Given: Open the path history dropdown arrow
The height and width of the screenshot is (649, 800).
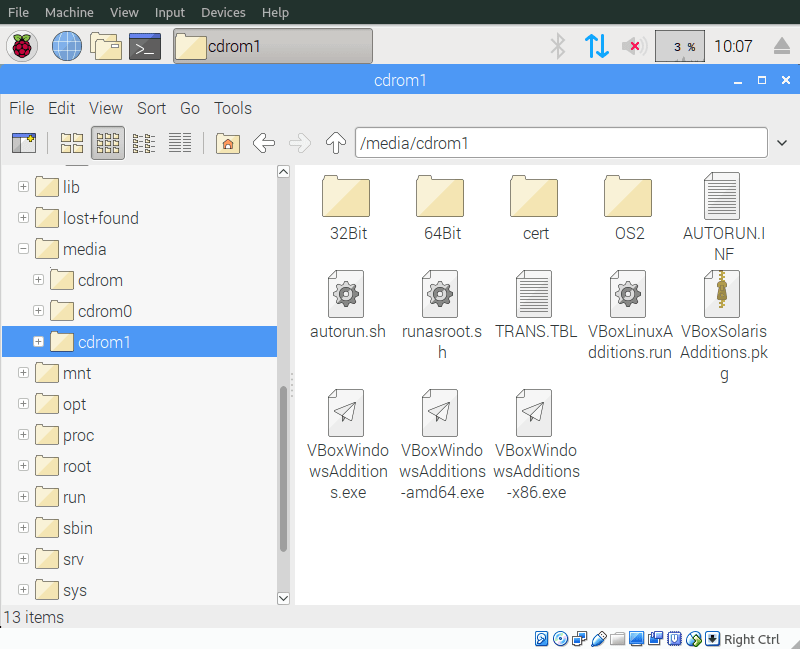Looking at the screenshot, I should (x=782, y=143).
